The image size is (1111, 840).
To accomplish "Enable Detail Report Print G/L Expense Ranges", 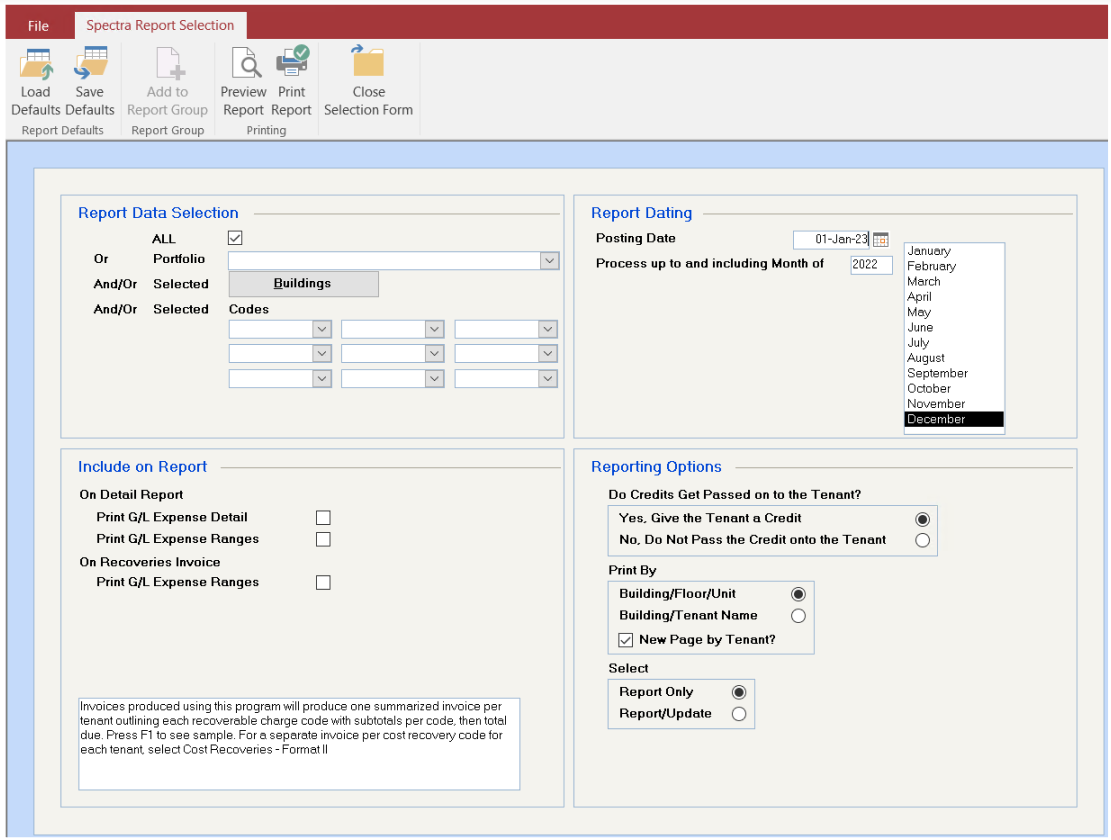I will pyautogui.click(x=323, y=540).
